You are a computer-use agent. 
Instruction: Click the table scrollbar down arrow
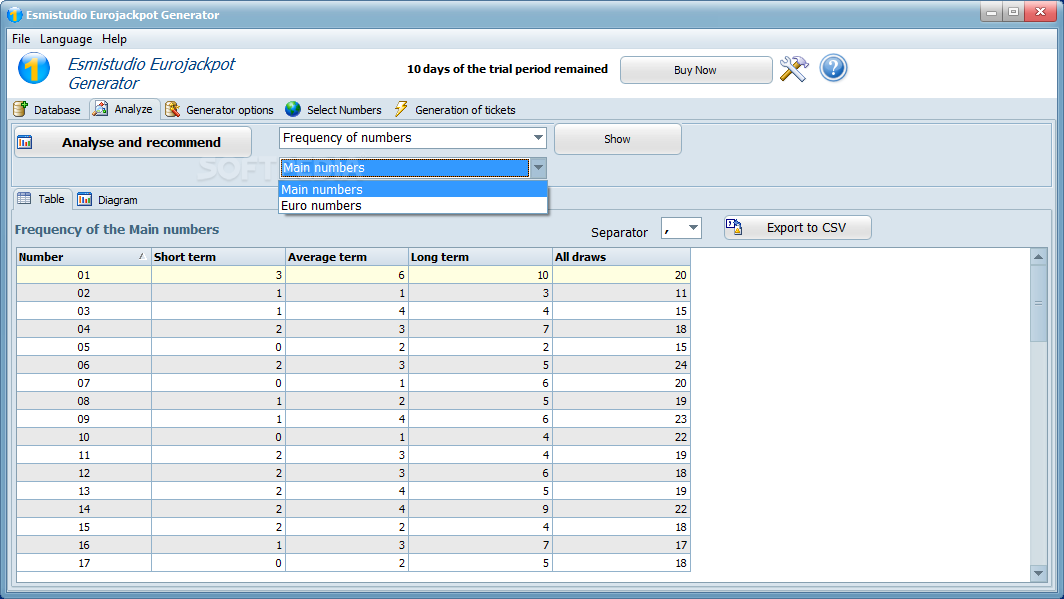coord(1038,573)
